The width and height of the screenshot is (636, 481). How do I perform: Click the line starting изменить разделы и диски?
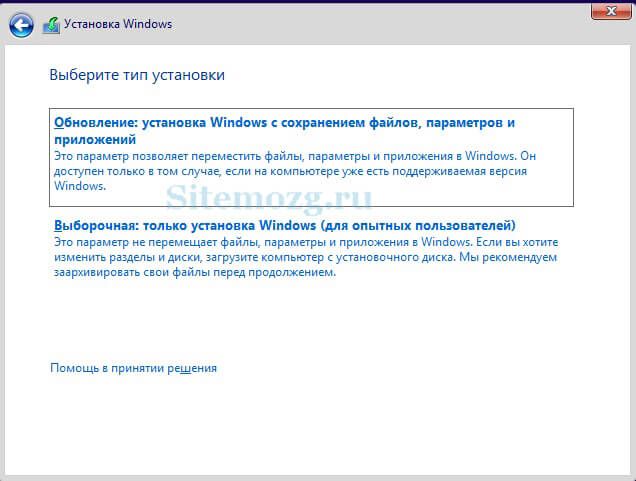click(x=305, y=257)
